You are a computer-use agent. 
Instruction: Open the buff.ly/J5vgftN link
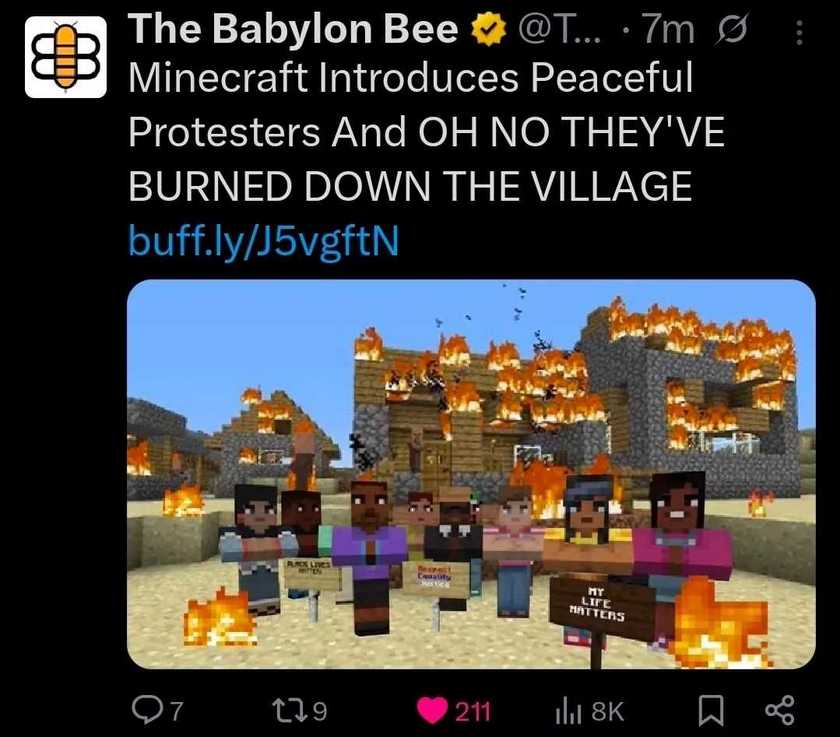[x=264, y=241]
